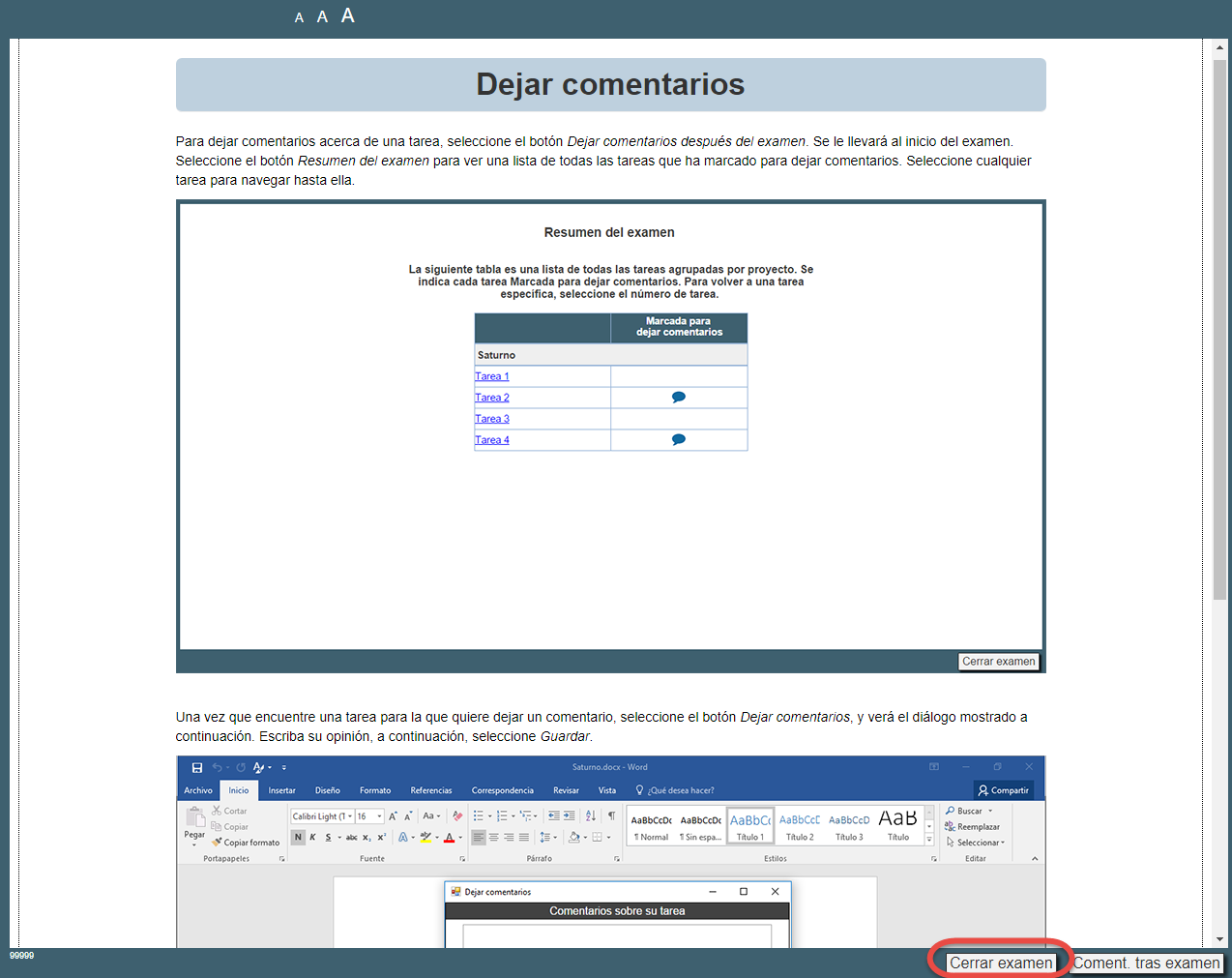This screenshot has width=1232, height=978.
Task: Click the Save icon in Word's quick access toolbar
Action: coord(197,767)
